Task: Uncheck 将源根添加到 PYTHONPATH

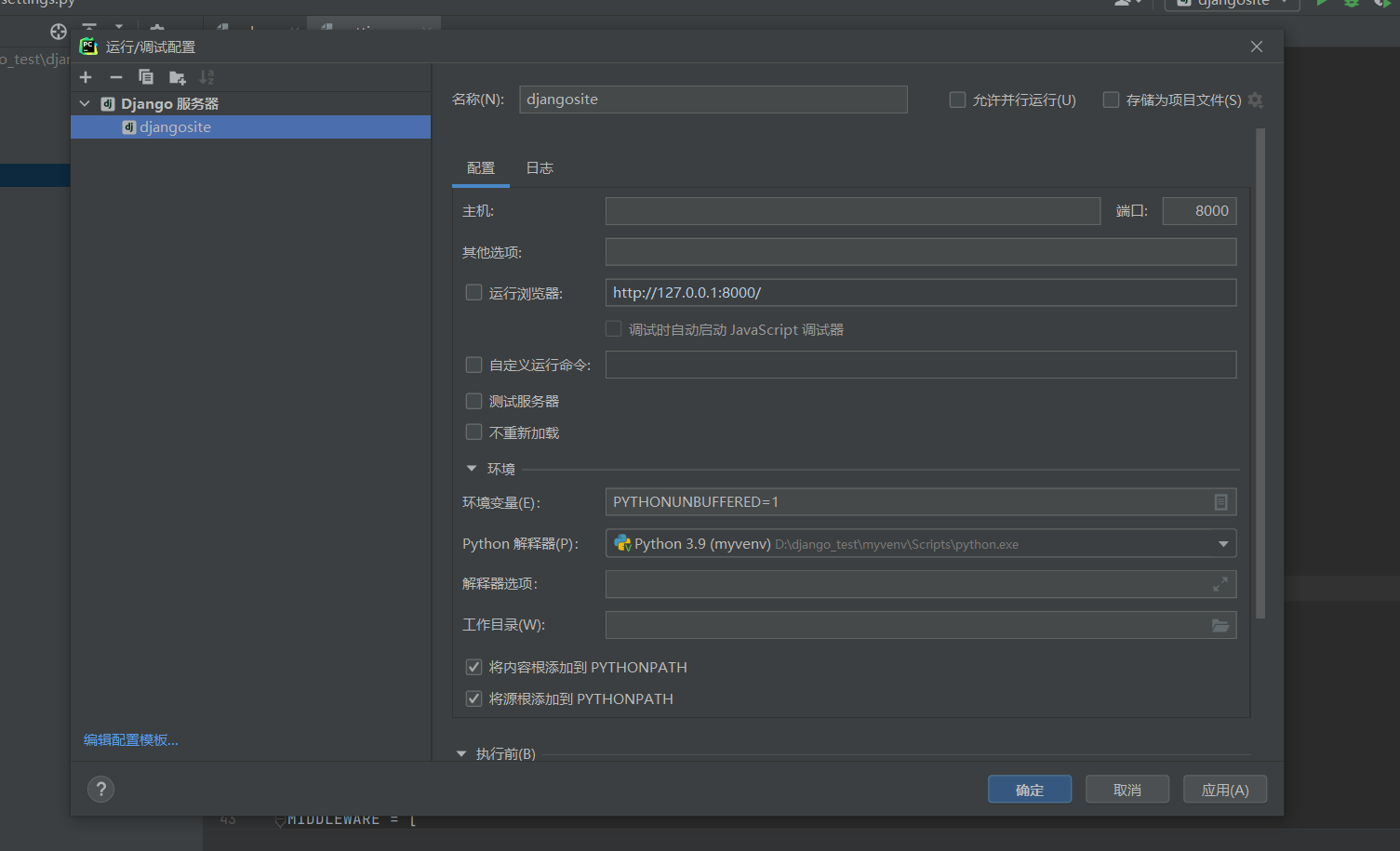Action: [x=473, y=698]
